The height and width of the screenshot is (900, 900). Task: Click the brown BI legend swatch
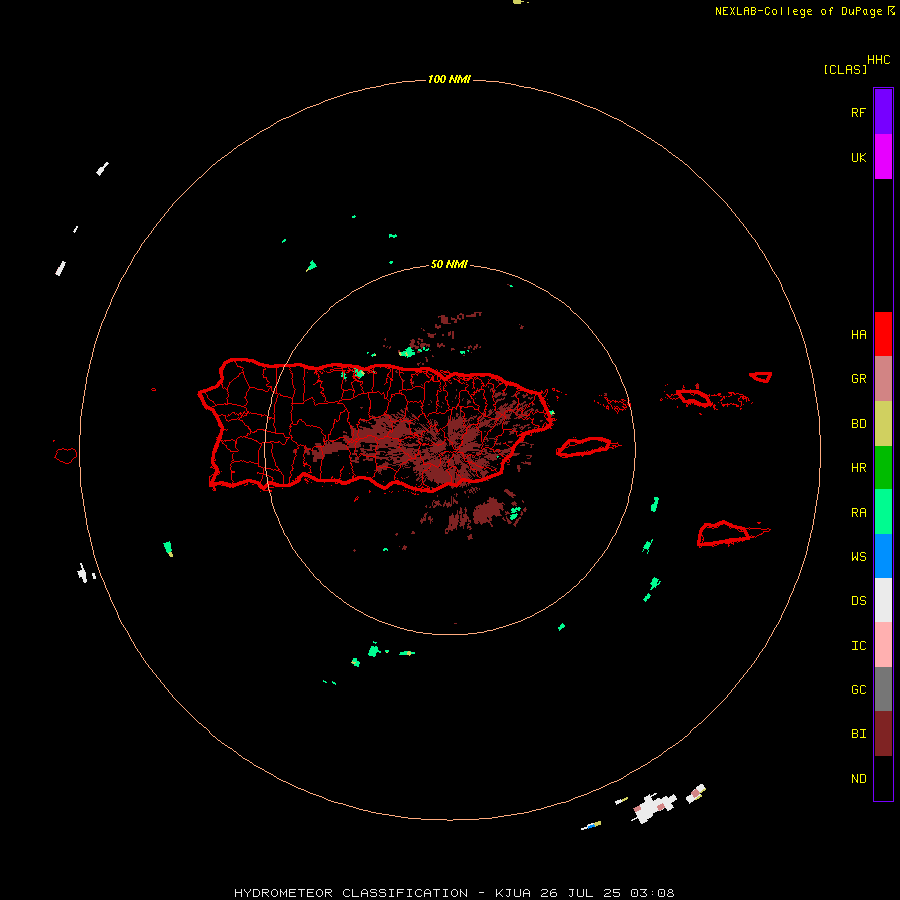point(883,734)
